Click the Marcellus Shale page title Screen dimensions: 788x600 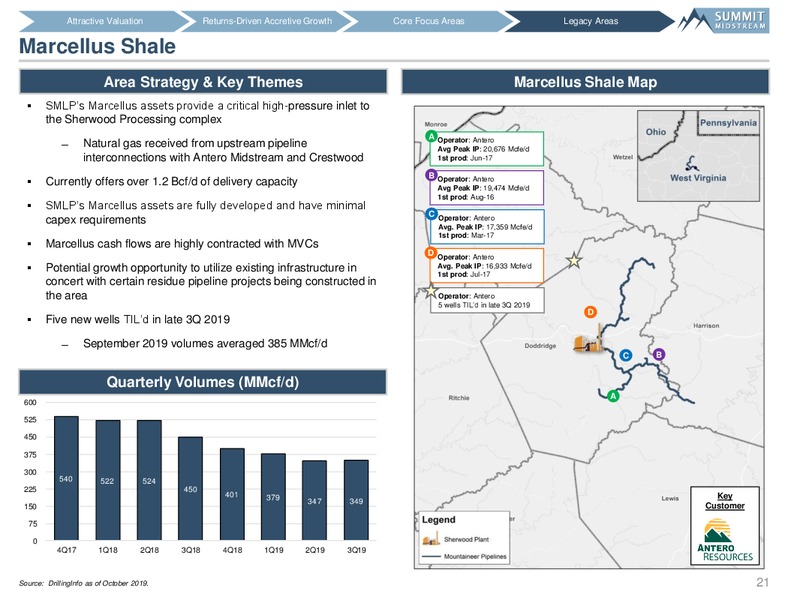pyautogui.click(x=97, y=46)
